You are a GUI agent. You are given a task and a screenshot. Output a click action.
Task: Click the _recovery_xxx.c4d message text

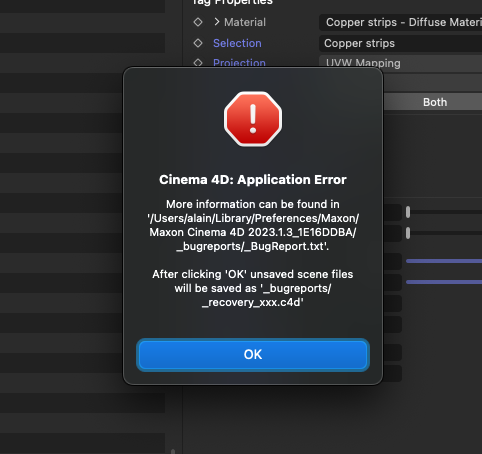pyautogui.click(x=253, y=302)
